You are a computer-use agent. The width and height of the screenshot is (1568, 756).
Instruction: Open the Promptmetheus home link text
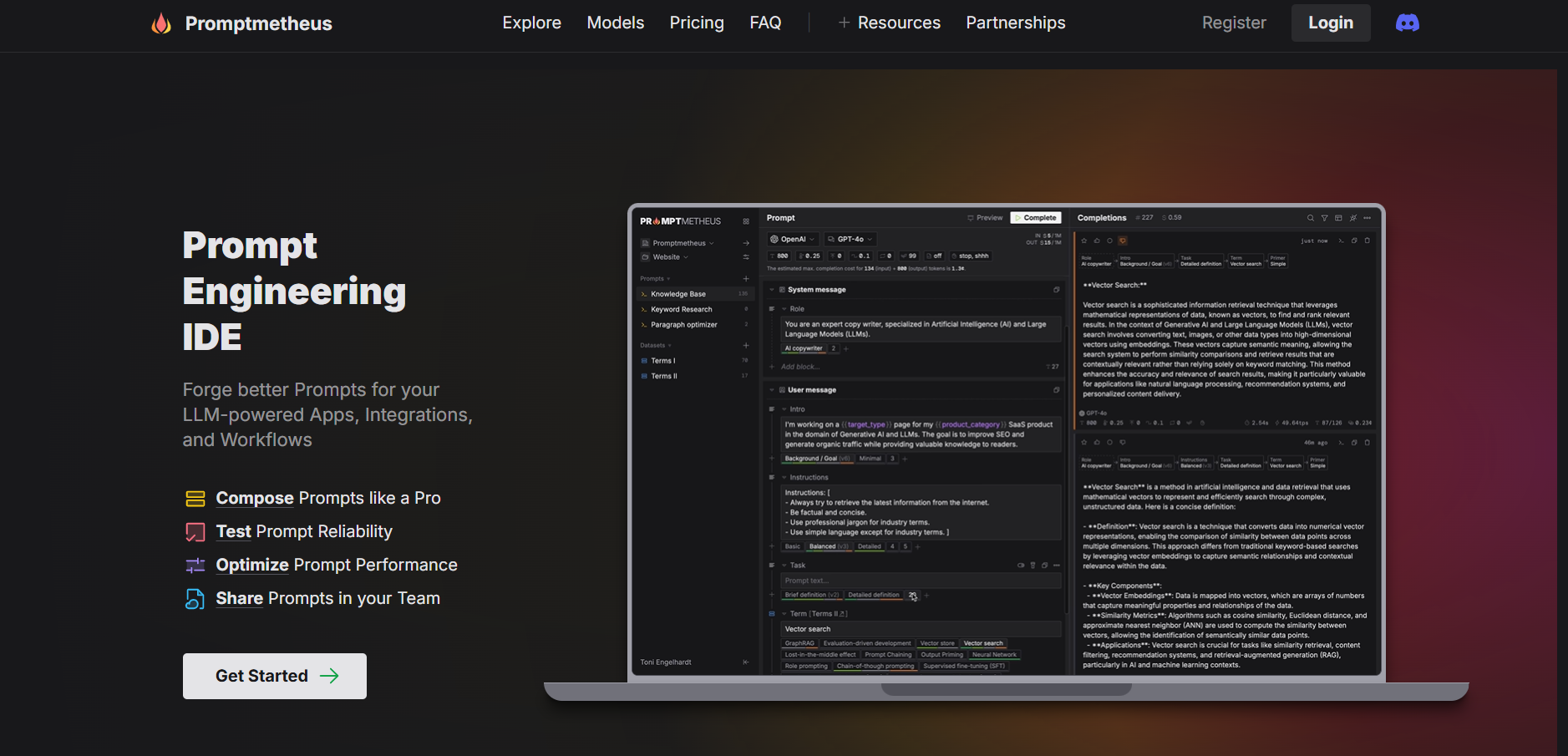click(x=258, y=23)
